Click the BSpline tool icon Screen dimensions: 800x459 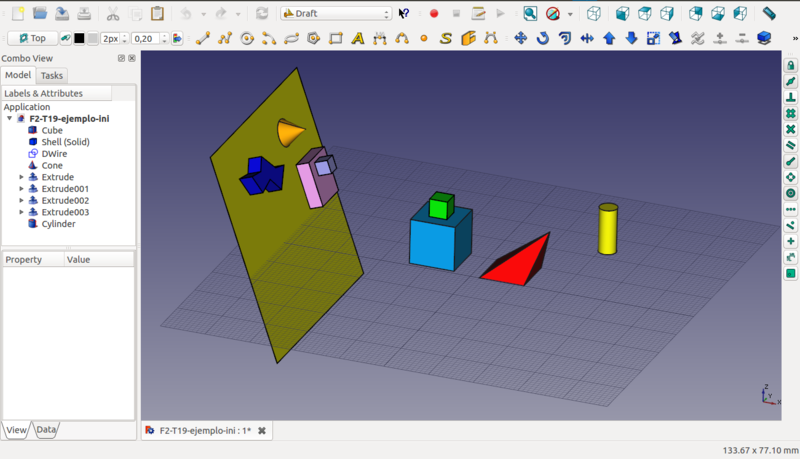point(445,39)
